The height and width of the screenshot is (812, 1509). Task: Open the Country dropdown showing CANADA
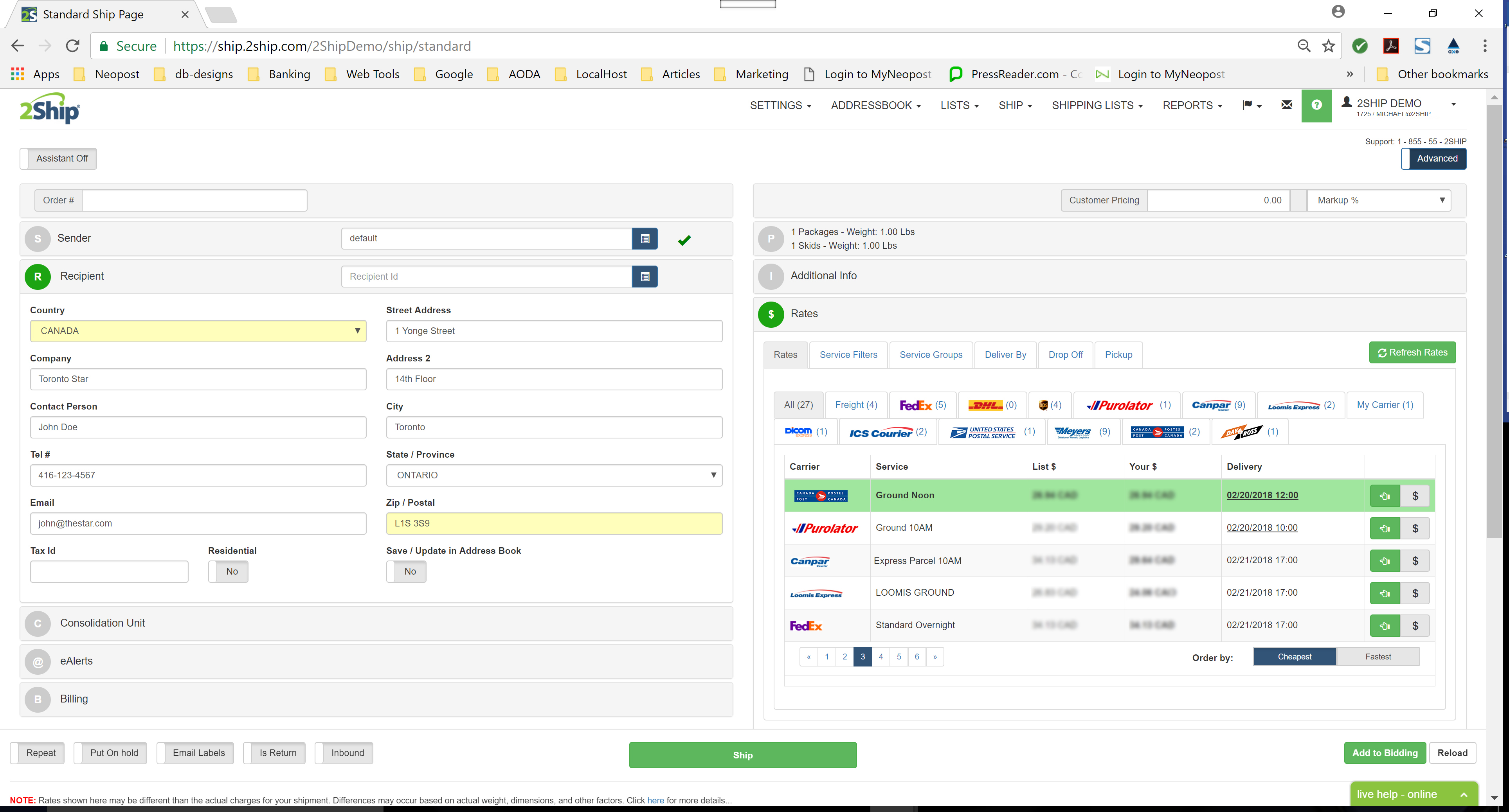[x=198, y=331]
